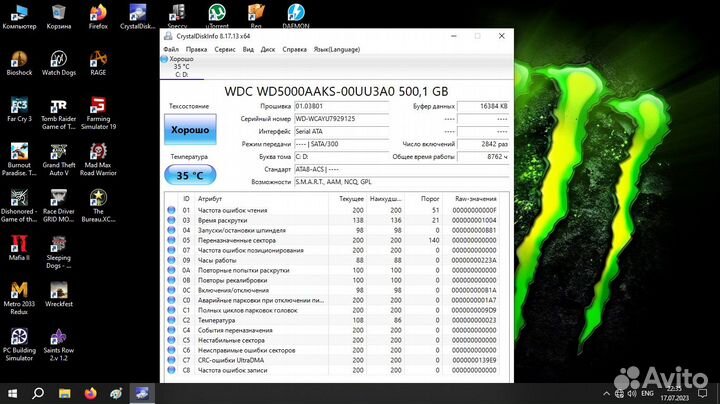Open Firefox desktop shortcut
Image resolution: width=720 pixels, height=404 pixels.
98,16
